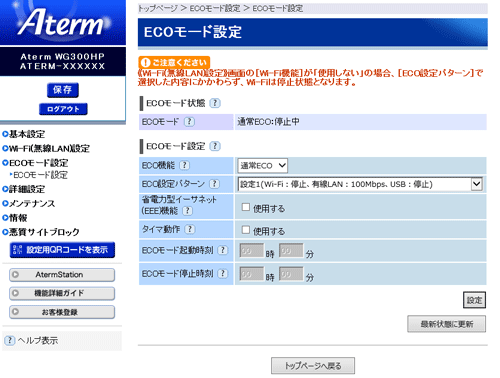Viewport: 500px width, 378px height.
Task: Open help icon beside ECOモード起動時刻
Action: (x=223, y=250)
